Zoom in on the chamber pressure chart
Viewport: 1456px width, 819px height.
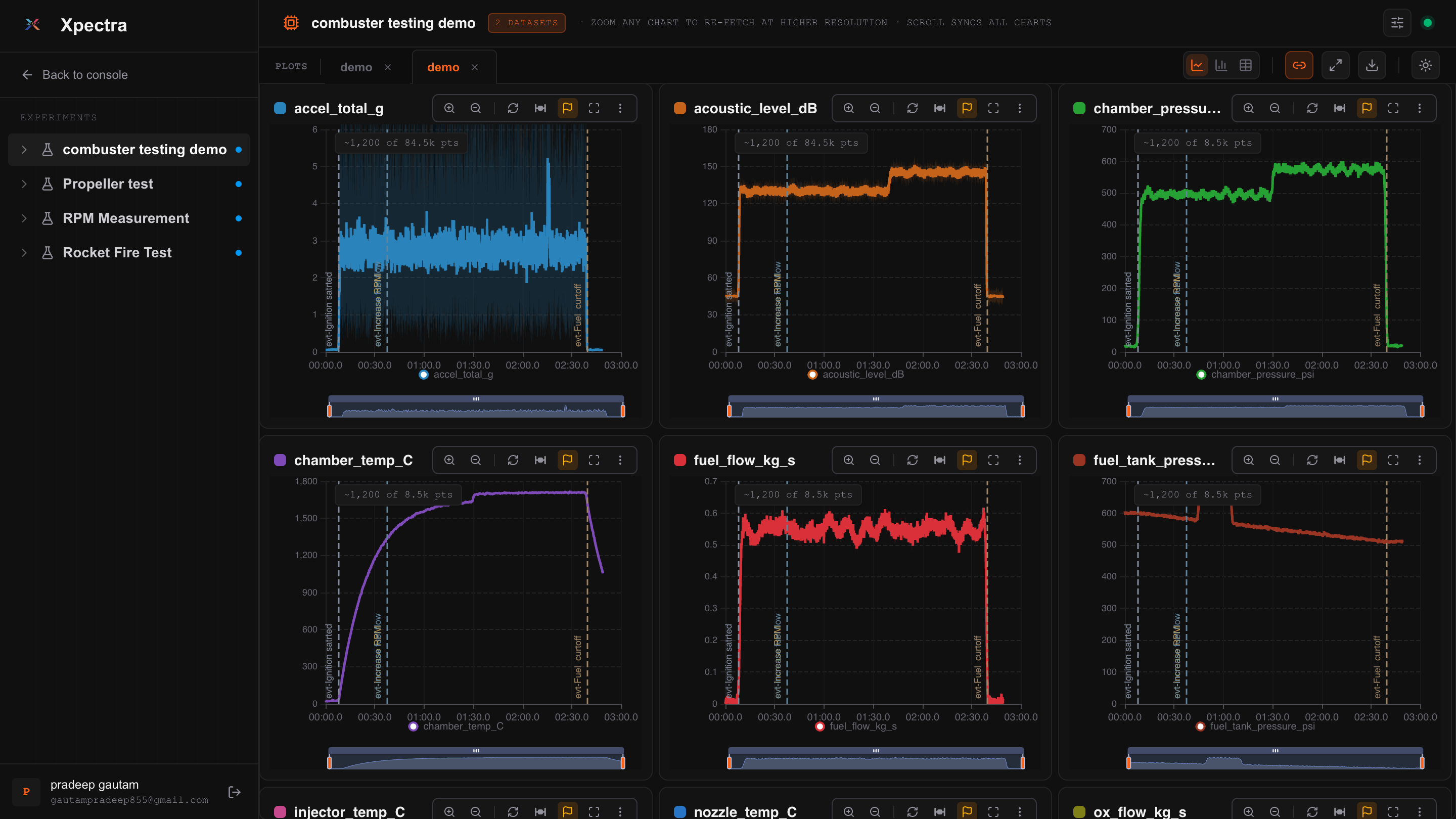pos(1249,108)
